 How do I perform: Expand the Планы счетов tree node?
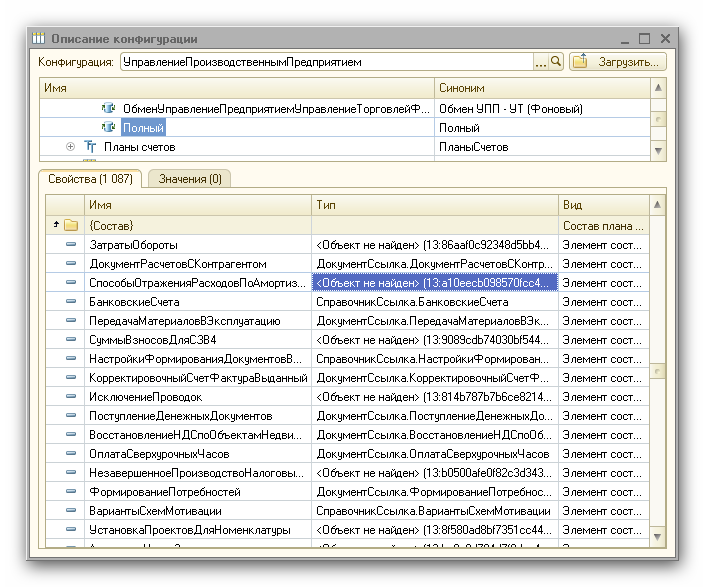click(70, 147)
